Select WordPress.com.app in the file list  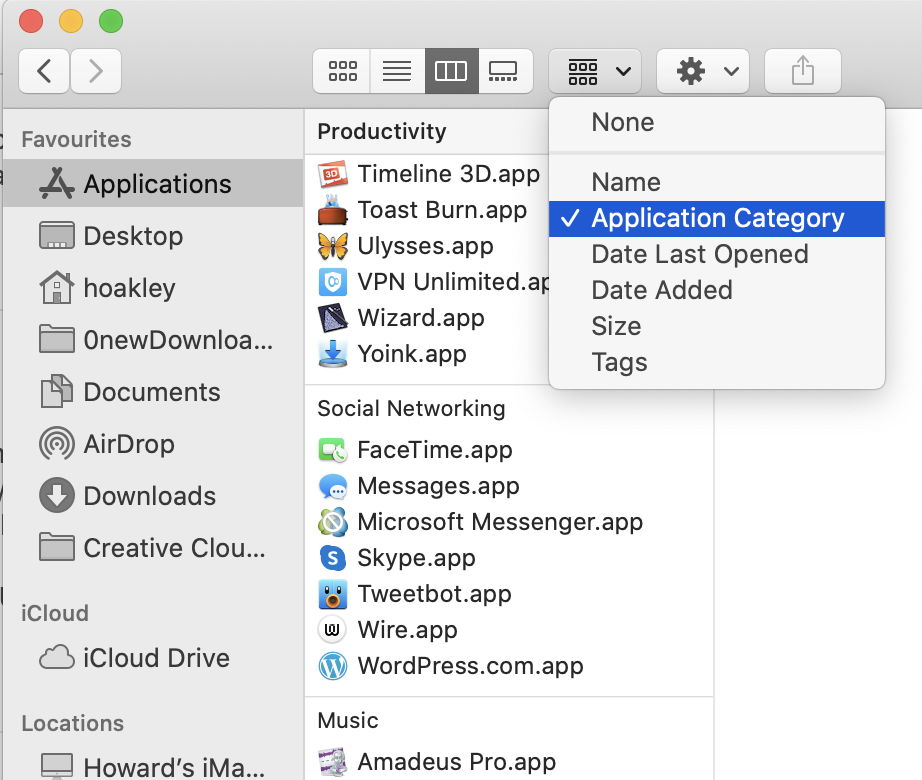470,666
